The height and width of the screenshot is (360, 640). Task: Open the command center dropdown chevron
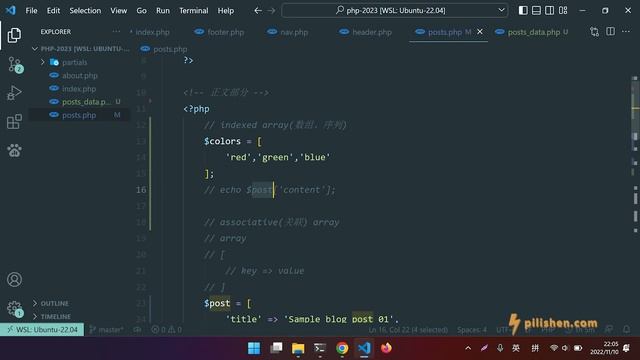tap(501, 10)
